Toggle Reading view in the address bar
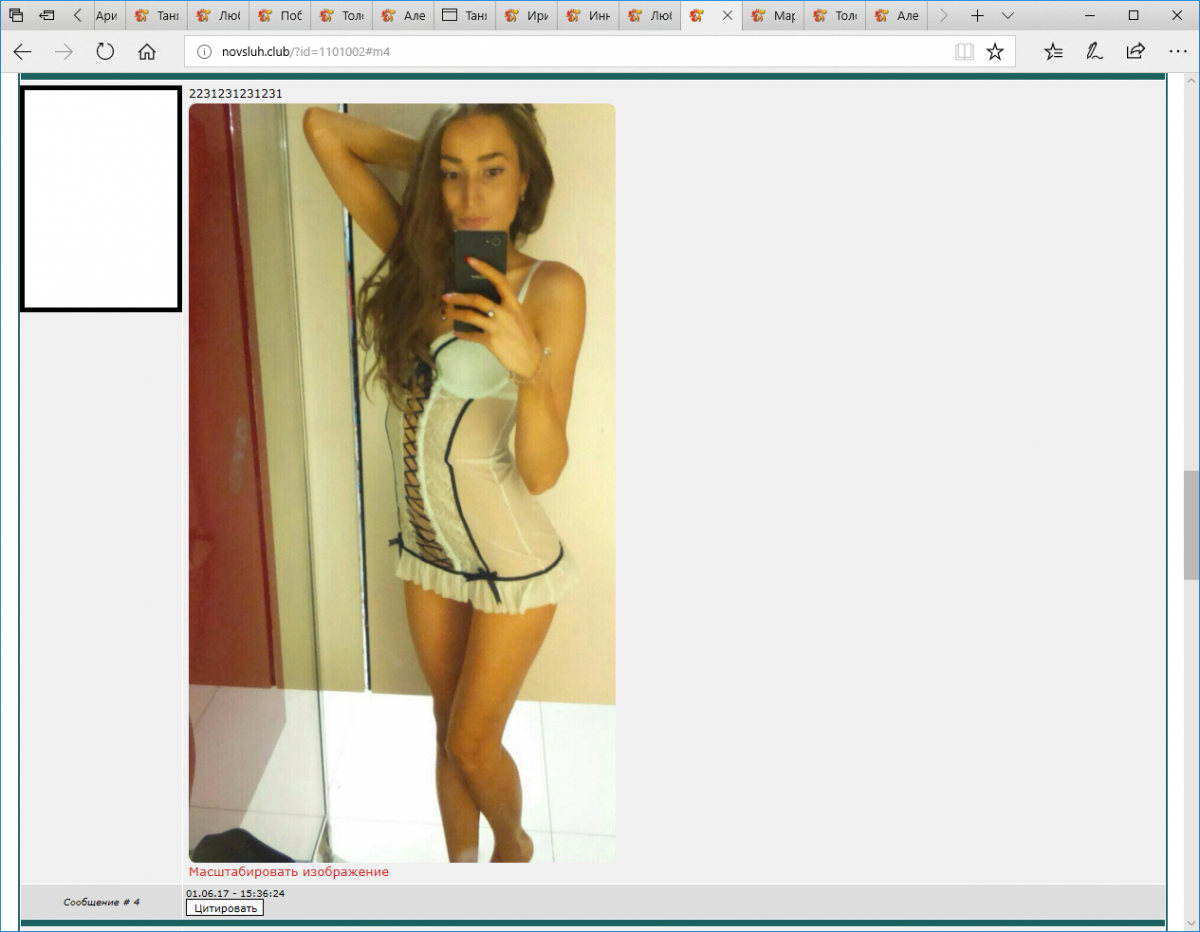The image size is (1200, 932). pos(964,52)
